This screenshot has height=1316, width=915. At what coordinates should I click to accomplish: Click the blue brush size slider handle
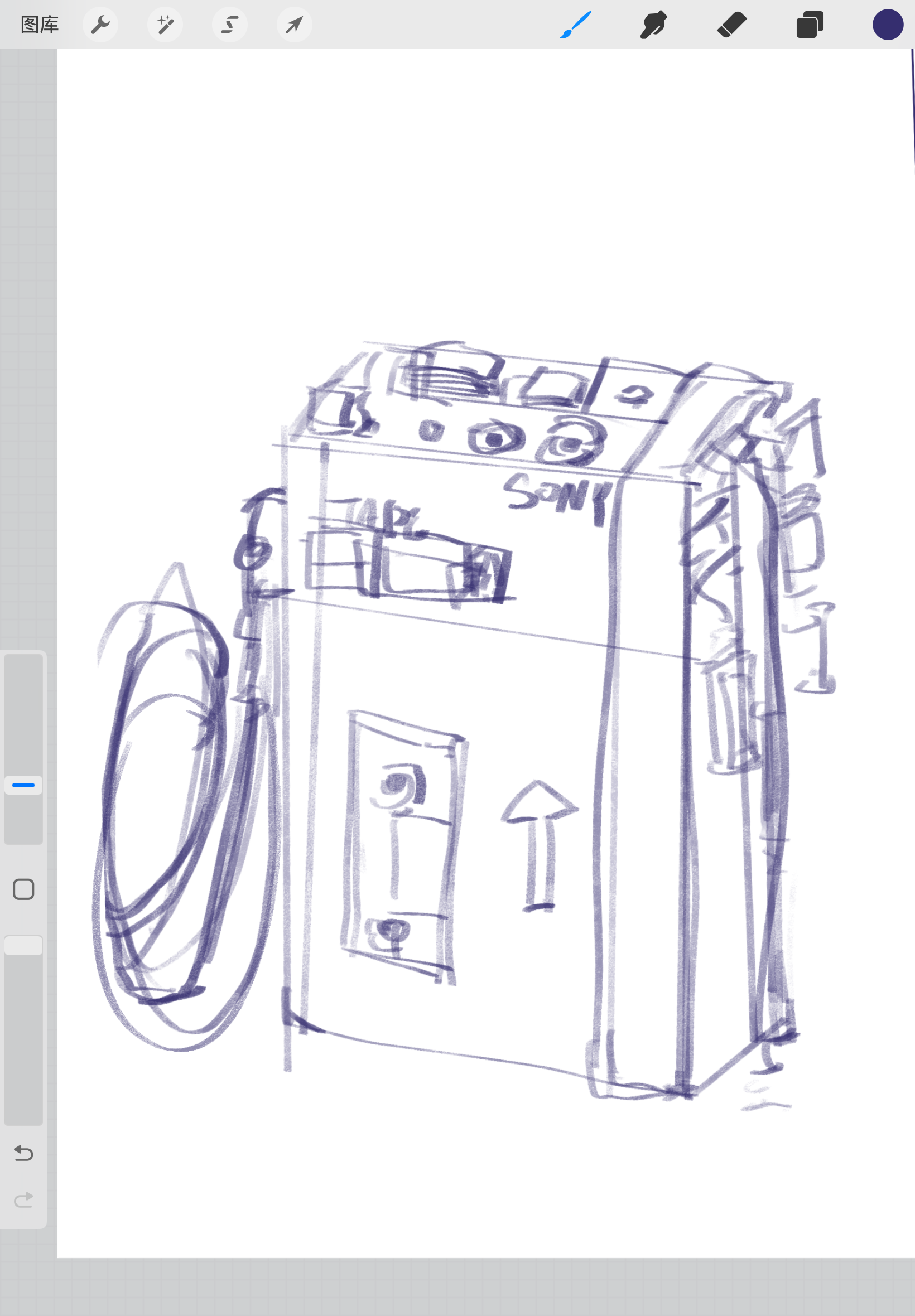[x=23, y=785]
